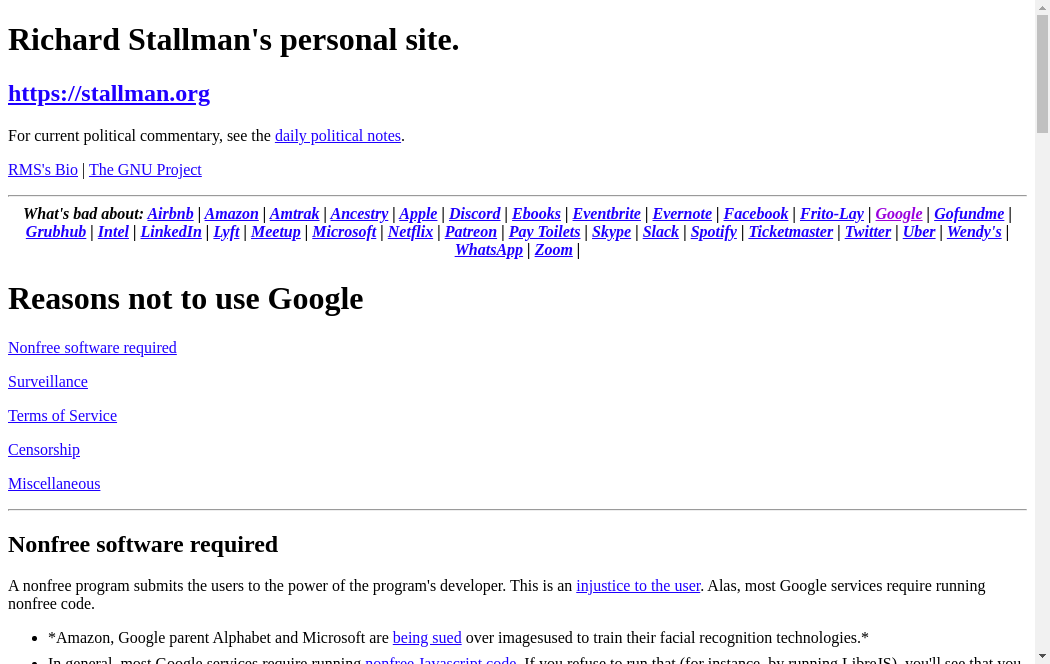This screenshot has height=664, width=1050.
Task: Click the scrollbar down arrow
Action: (1042, 656)
